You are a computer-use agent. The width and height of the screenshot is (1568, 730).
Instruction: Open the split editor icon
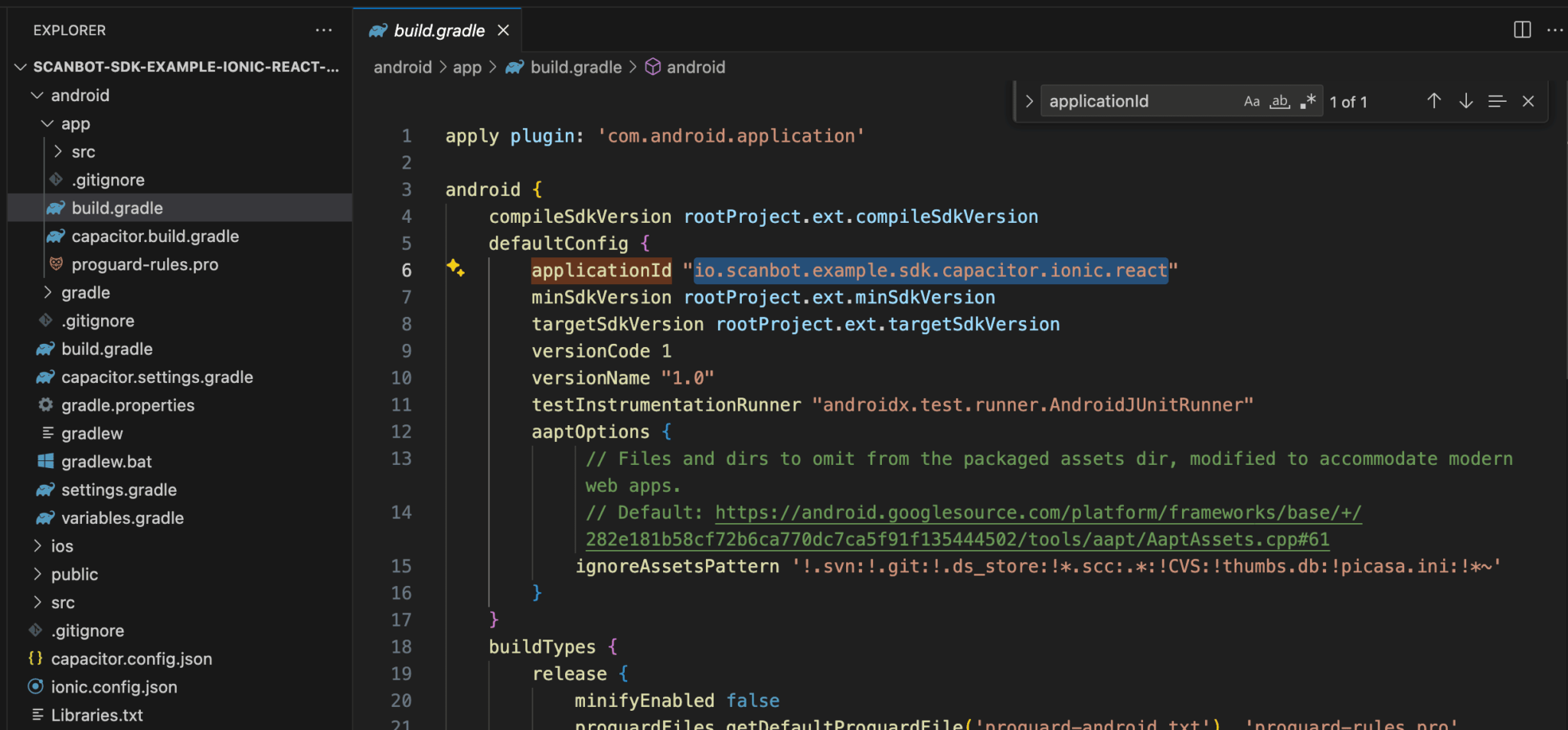tap(1521, 30)
